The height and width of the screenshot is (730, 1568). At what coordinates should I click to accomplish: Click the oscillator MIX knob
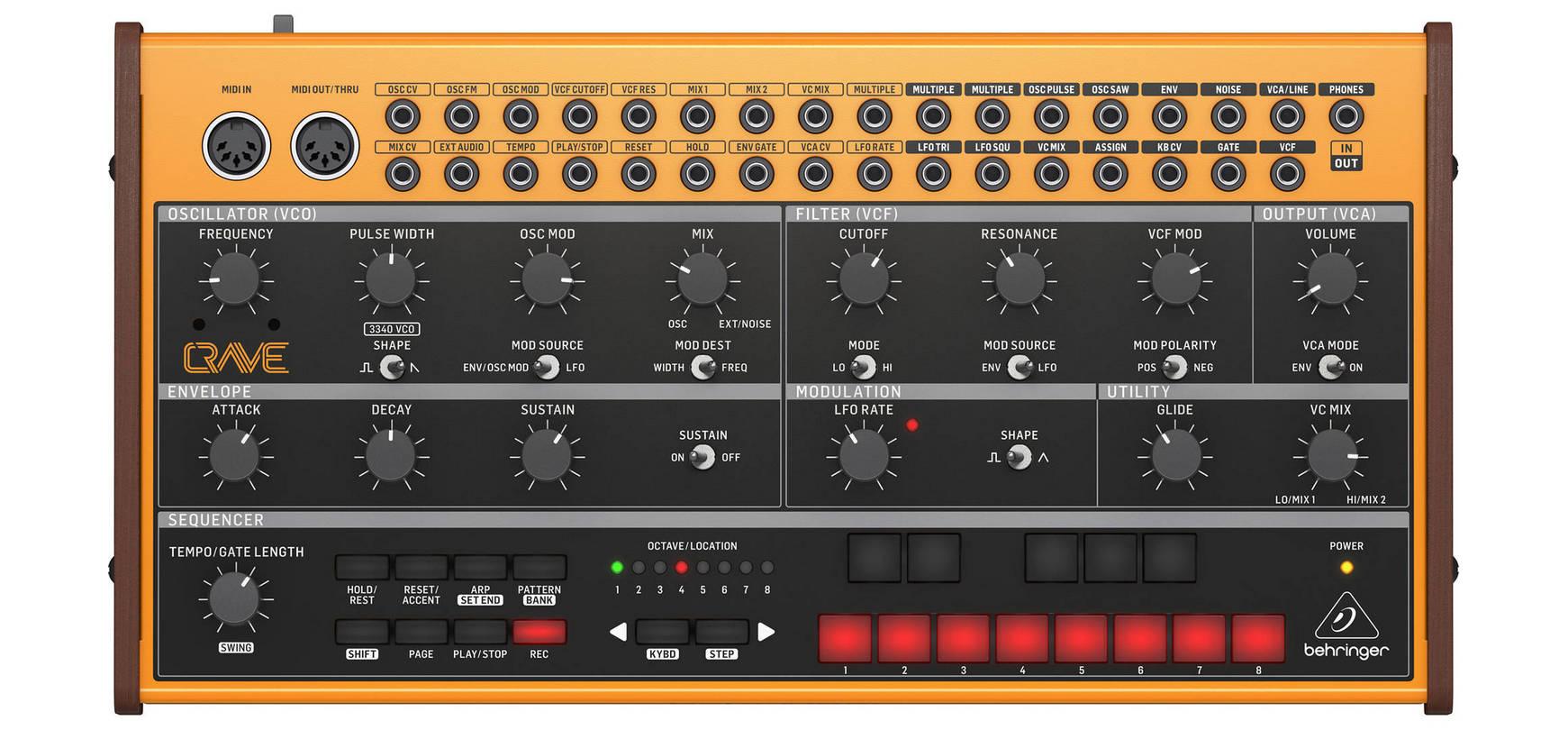click(702, 278)
